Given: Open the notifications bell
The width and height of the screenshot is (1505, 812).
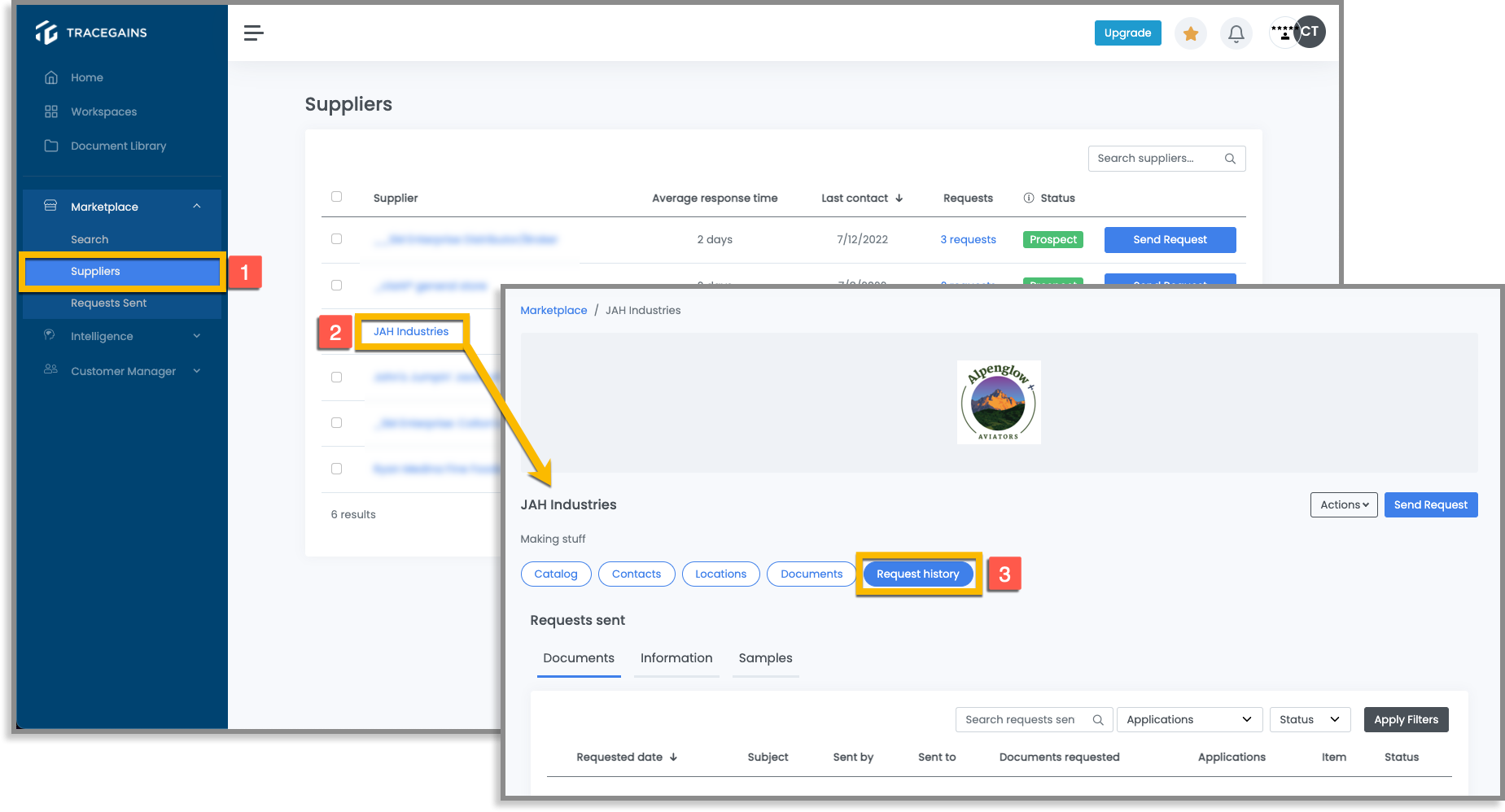Looking at the screenshot, I should 1236,33.
